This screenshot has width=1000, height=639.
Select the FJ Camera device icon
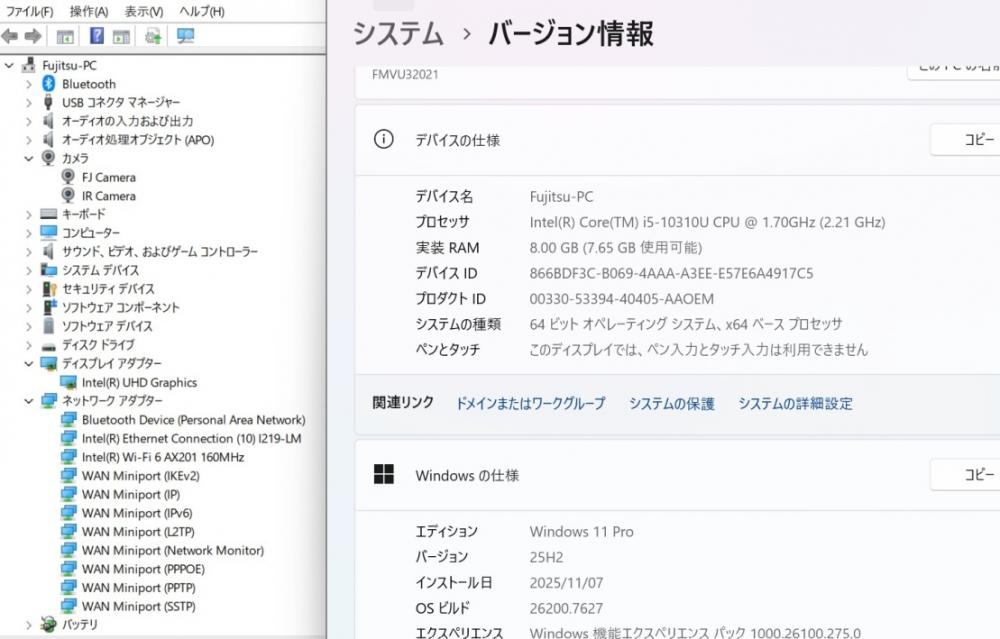point(68,177)
